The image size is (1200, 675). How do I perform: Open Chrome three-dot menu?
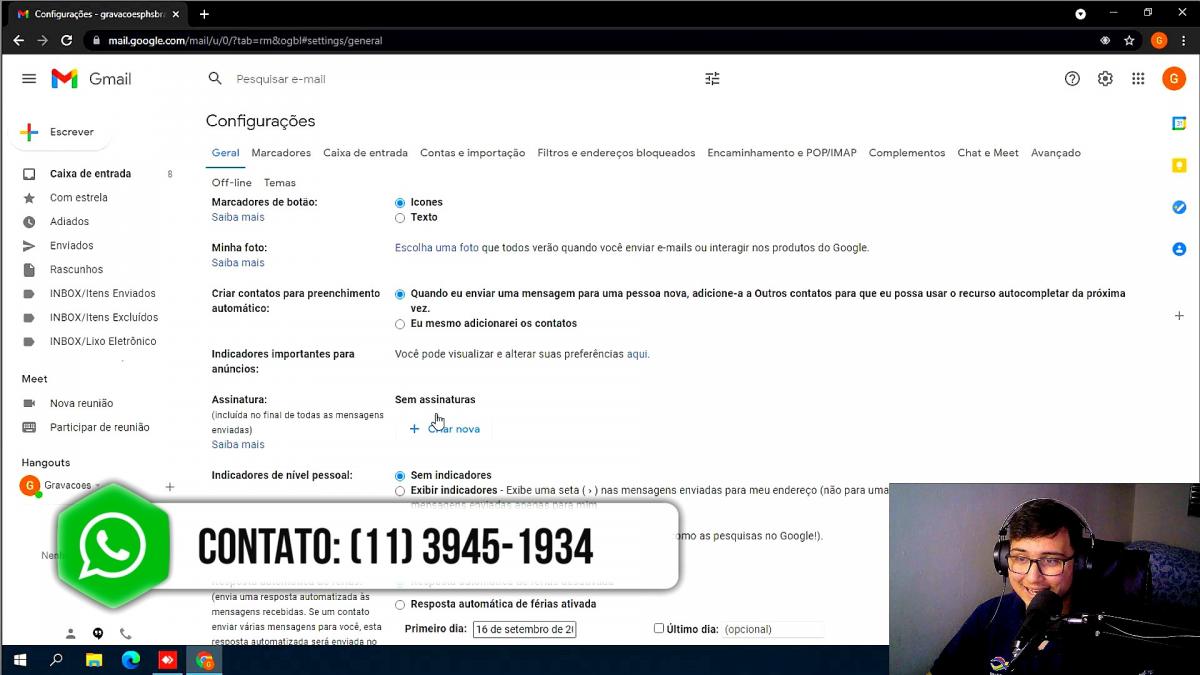[1184, 41]
